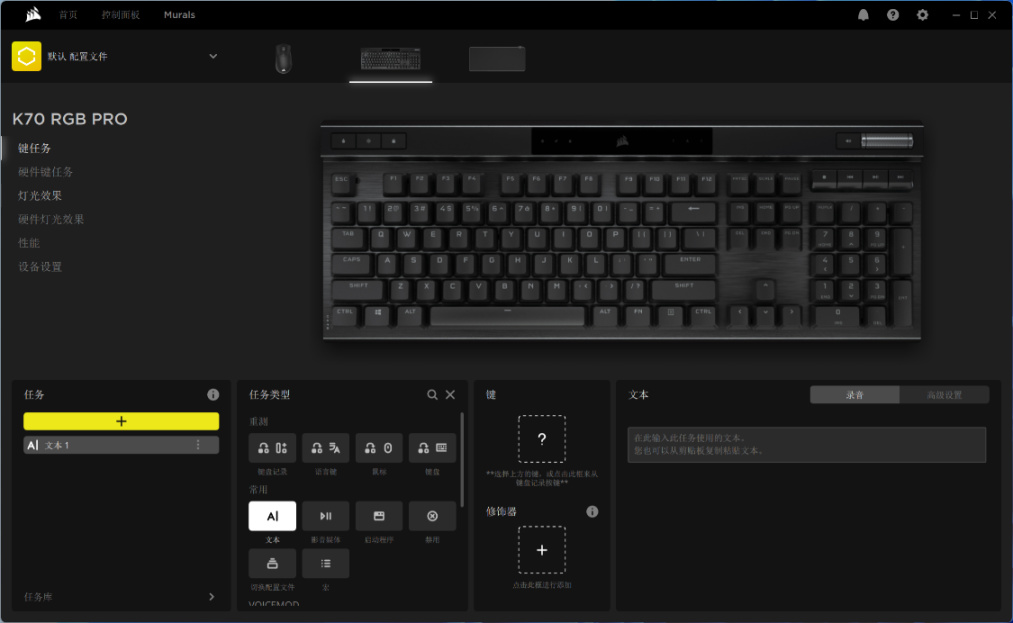Click the ESC key on keyboard image
This screenshot has width=1013, height=623.
pos(342,184)
